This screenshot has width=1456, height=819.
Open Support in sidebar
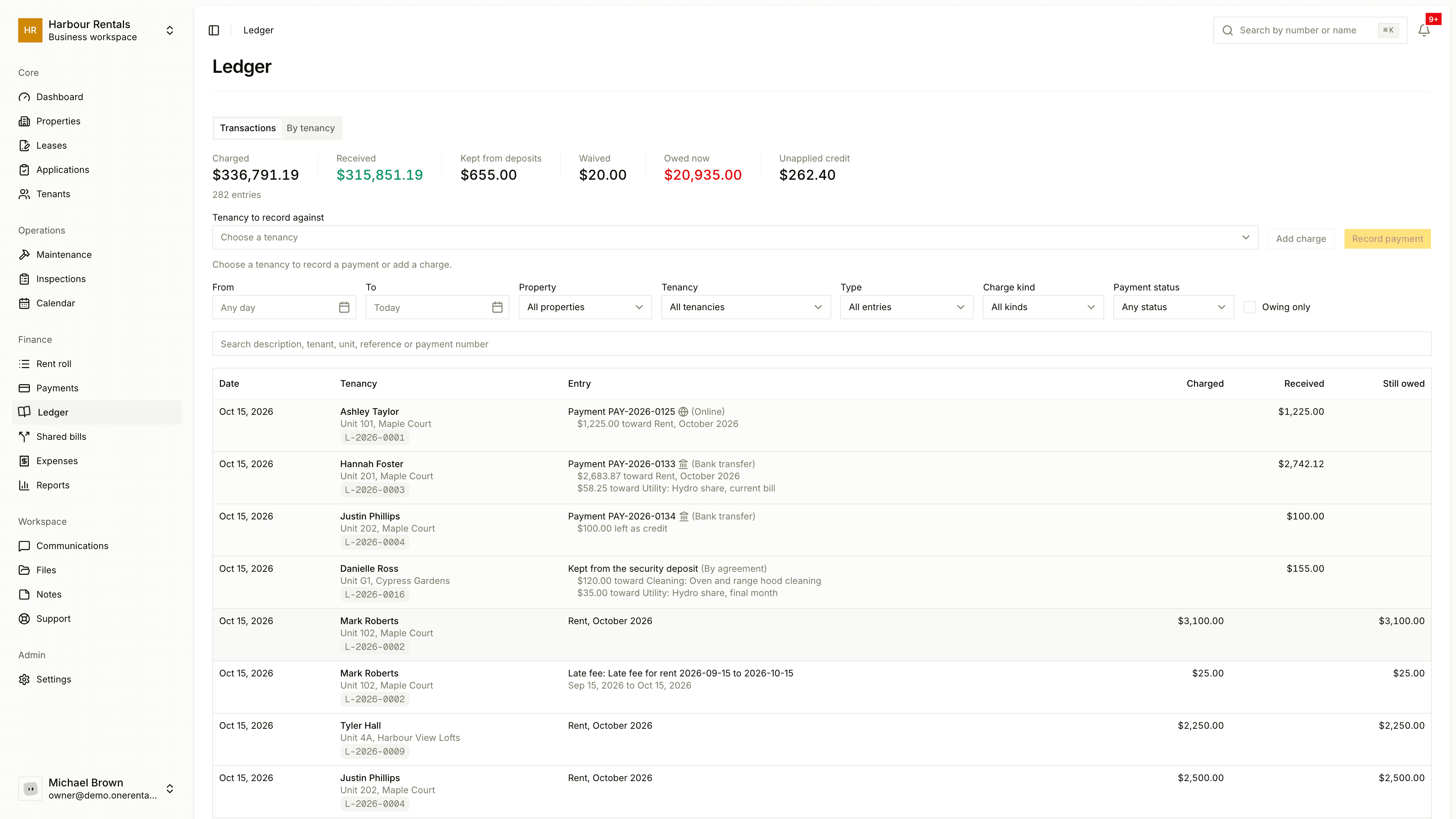coord(97,618)
